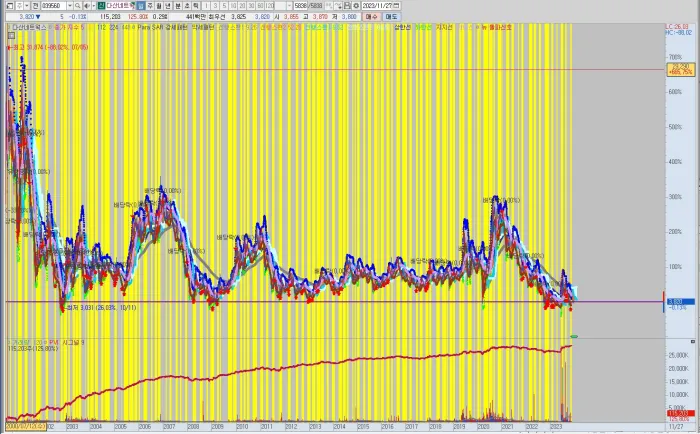
Task: Click the speaker sound icon in toolbar
Action: [87, 6]
